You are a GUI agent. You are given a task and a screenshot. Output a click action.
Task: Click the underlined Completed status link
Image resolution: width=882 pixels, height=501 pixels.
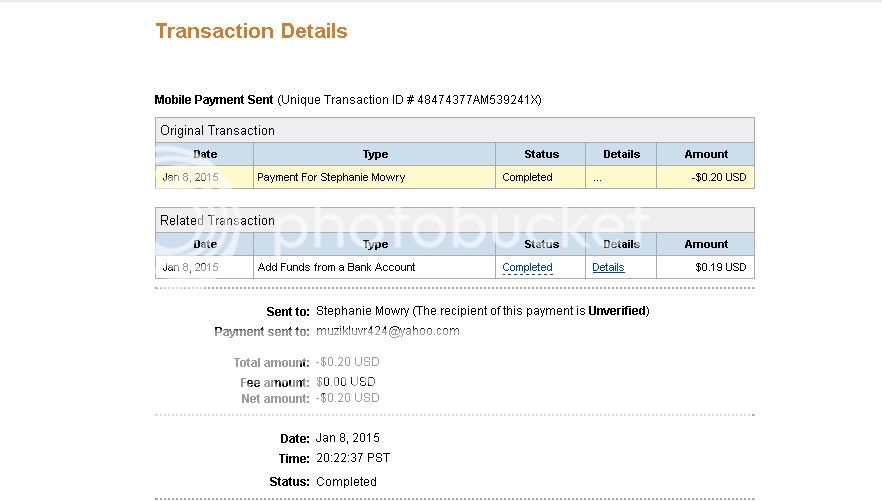527,268
